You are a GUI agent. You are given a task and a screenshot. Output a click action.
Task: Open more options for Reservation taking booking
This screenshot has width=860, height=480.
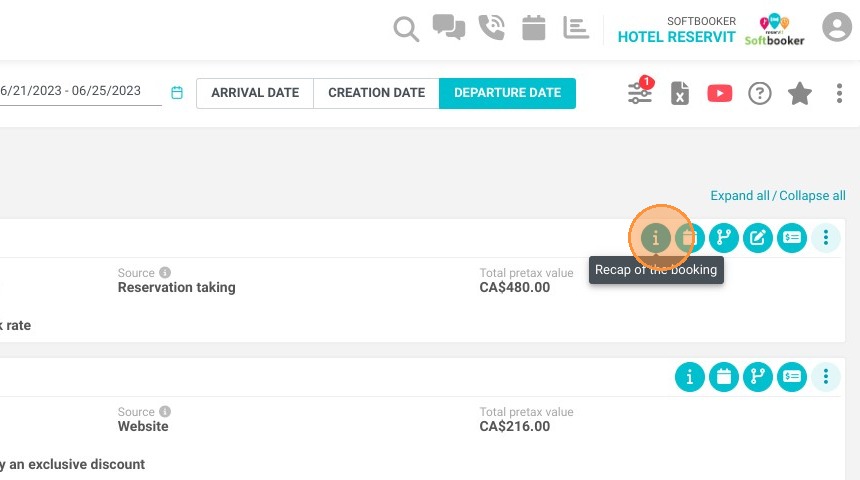(x=826, y=238)
